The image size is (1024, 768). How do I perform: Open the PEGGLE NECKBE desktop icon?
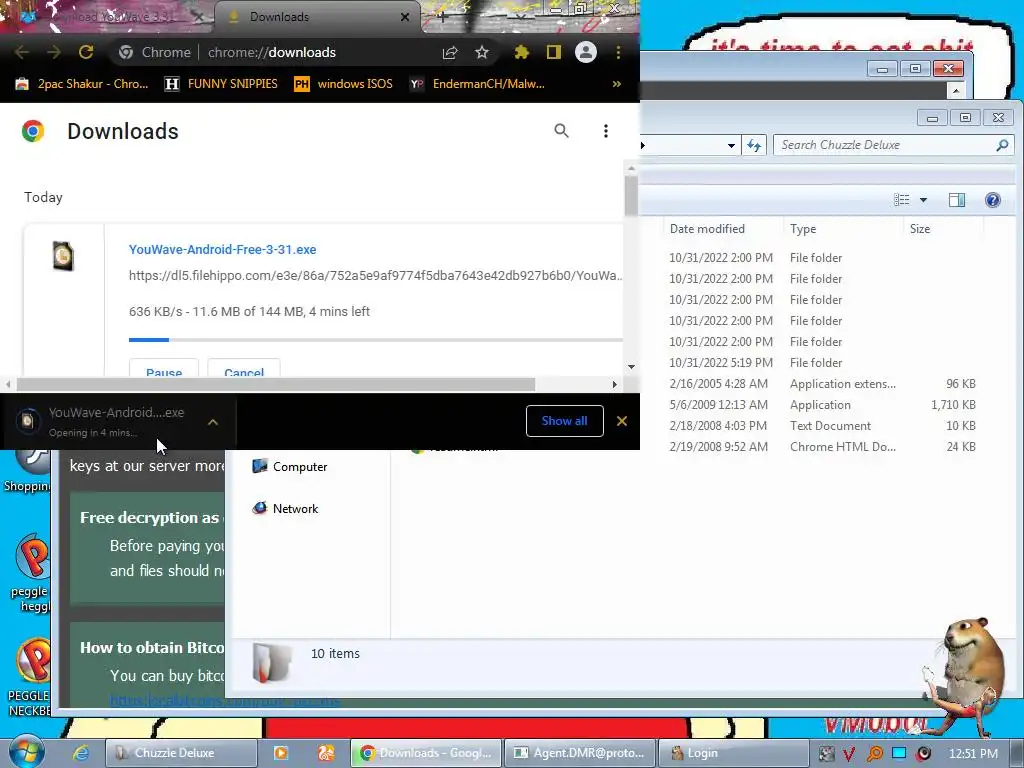29,678
